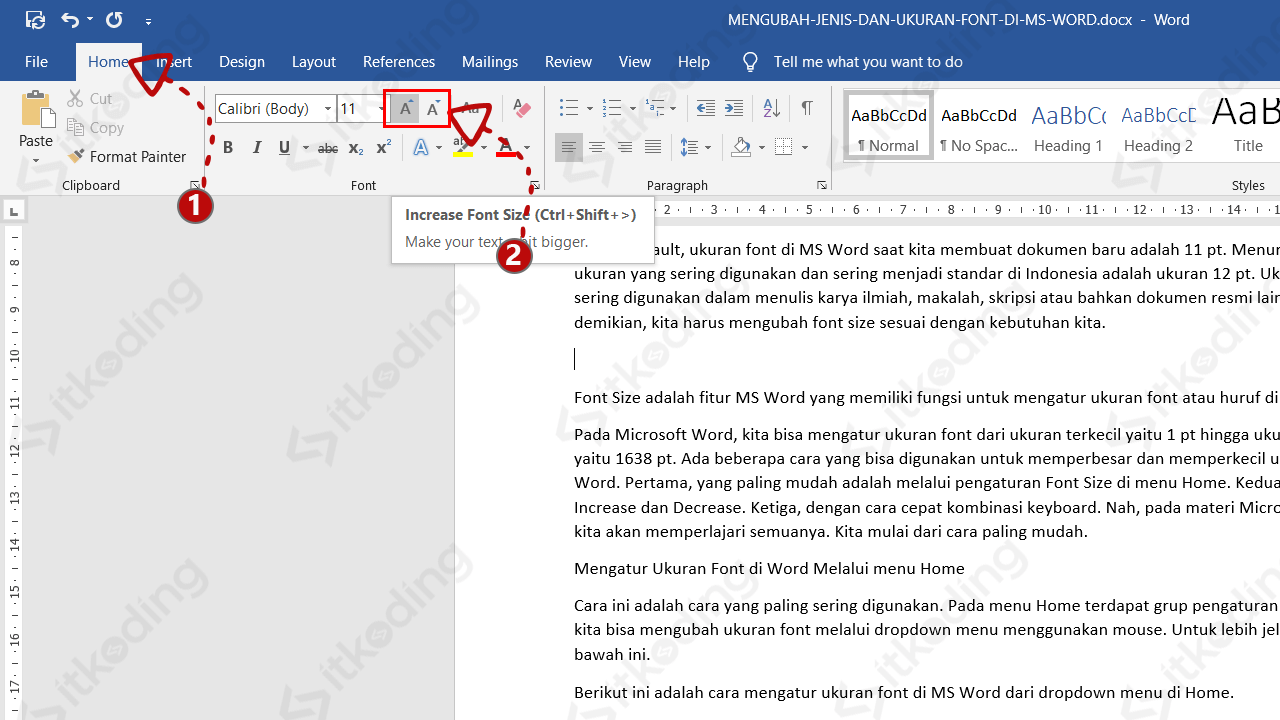Expand the Bullets library dropdown
This screenshot has height=720, width=1280.
pos(589,108)
